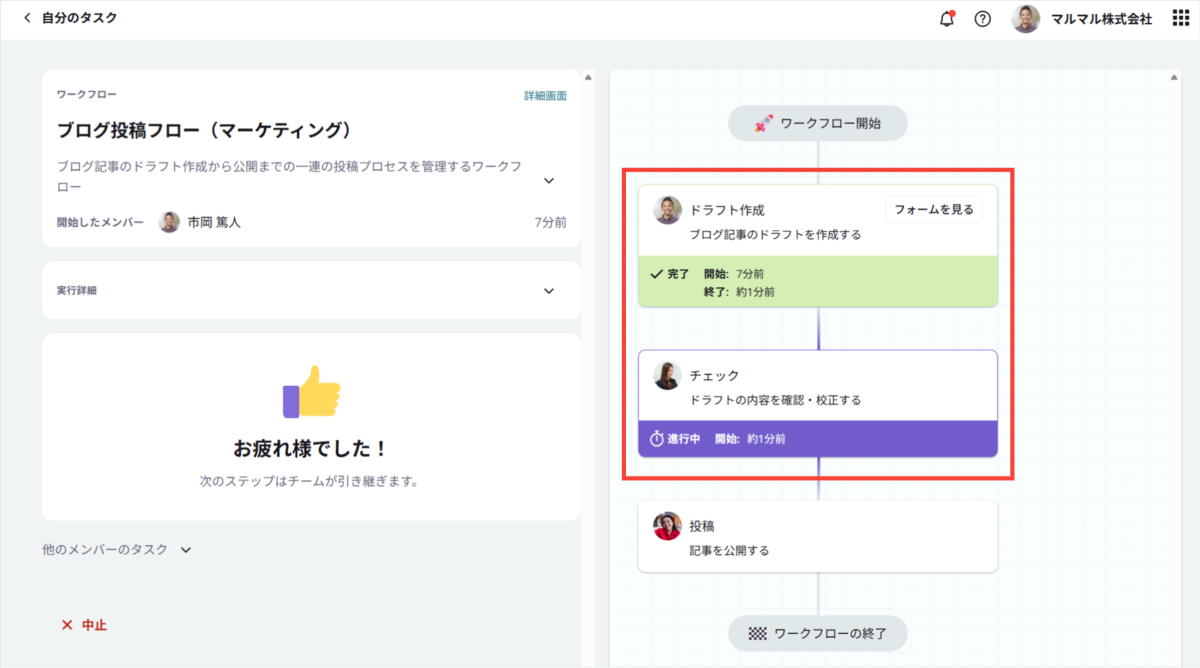This screenshot has height=668, width=1200.
Task: Click the 進行中 stopwatch icon
Action: pos(656,439)
